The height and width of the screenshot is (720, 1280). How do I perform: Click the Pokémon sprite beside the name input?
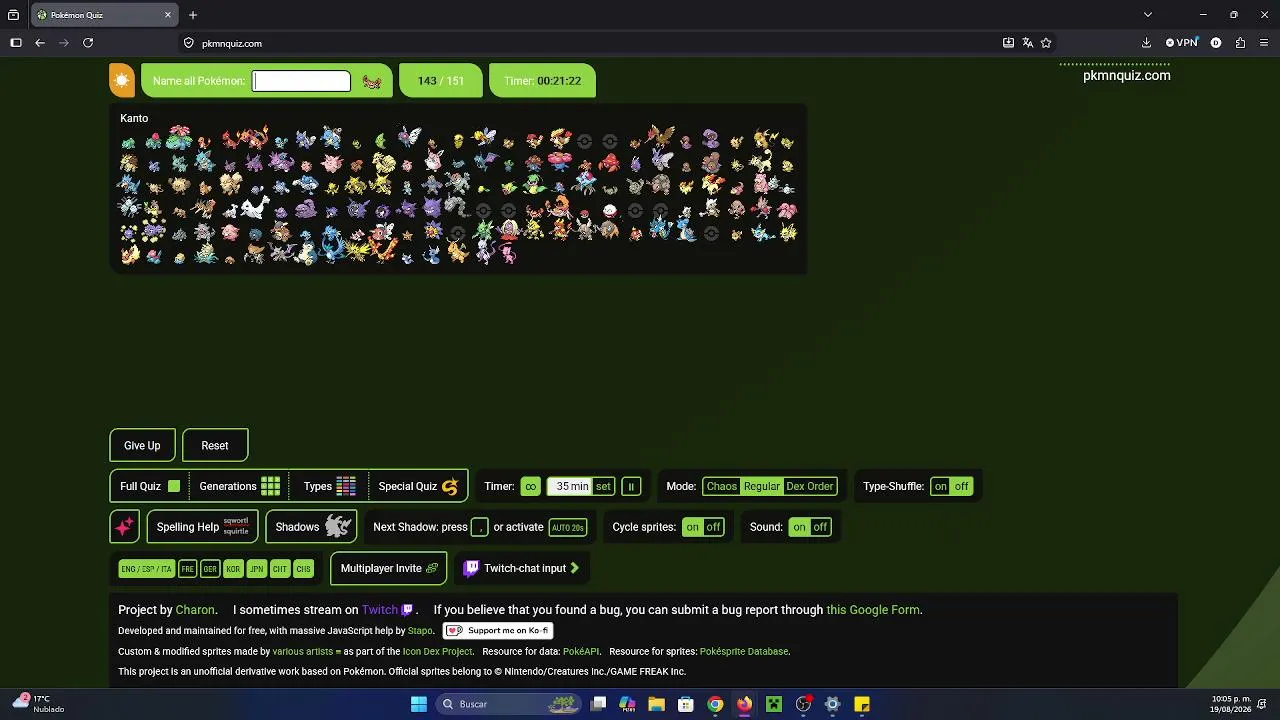point(372,82)
